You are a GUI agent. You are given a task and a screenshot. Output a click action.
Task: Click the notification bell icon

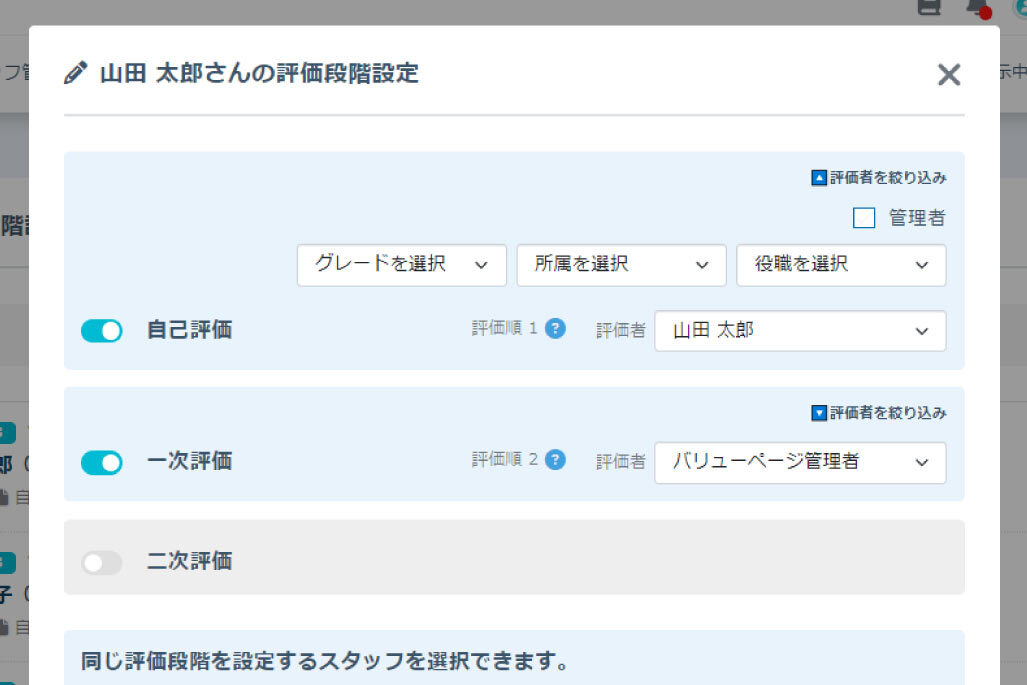click(x=976, y=7)
